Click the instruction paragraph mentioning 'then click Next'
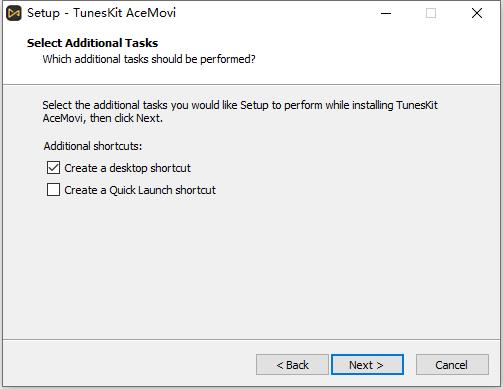503x389 pixels. click(240, 111)
